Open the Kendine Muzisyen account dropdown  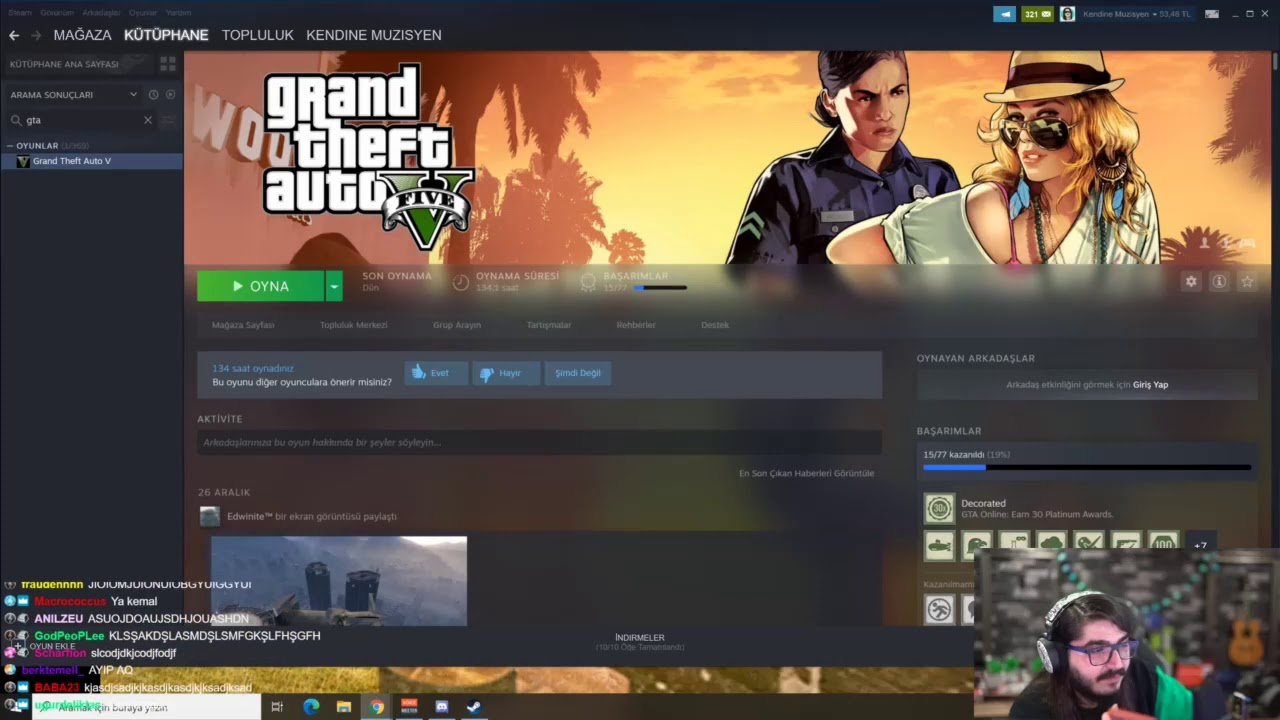1137,14
